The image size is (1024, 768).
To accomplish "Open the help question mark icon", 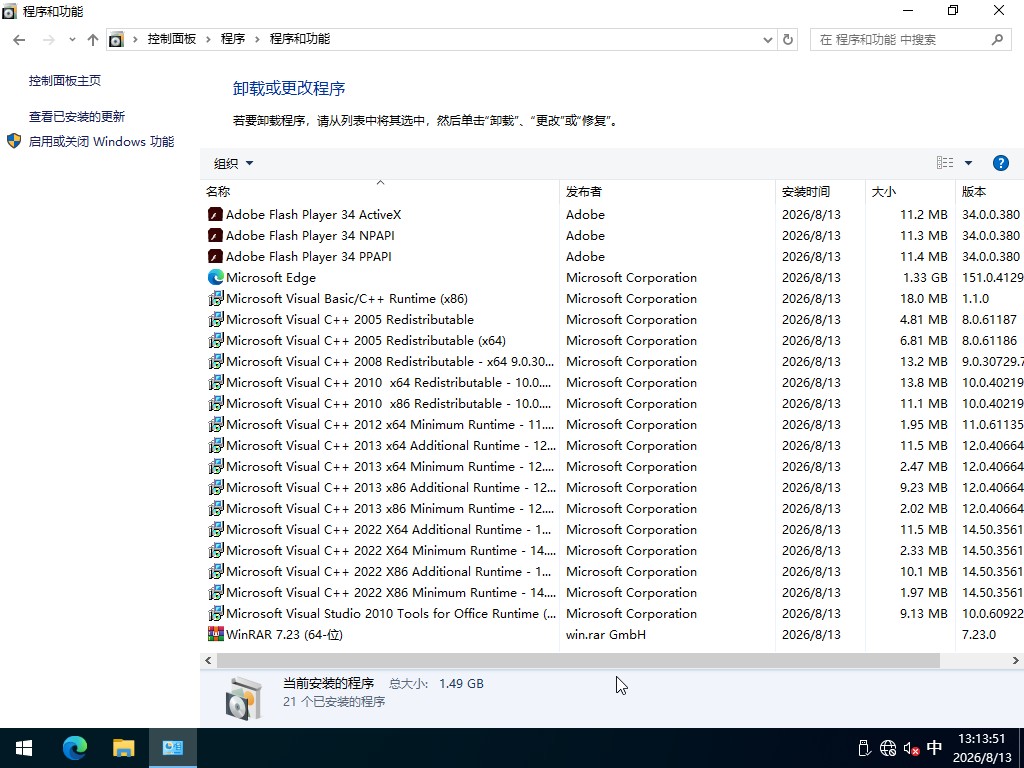I will pyautogui.click(x=1000, y=163).
